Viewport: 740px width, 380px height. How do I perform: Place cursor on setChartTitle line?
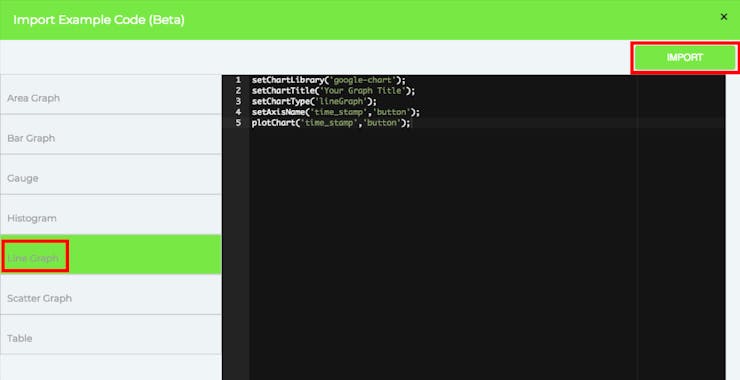(x=333, y=91)
